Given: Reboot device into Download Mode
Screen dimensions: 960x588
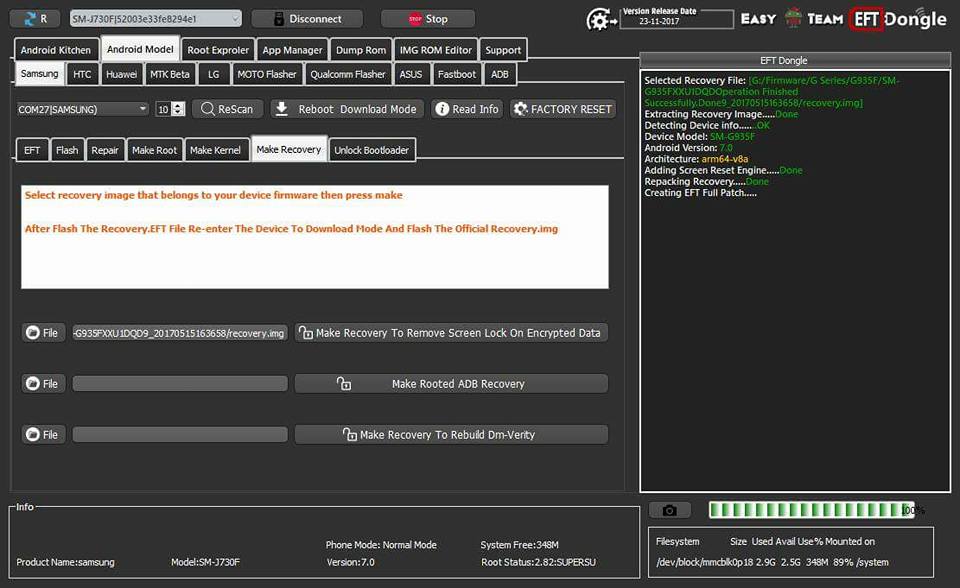Looking at the screenshot, I should coord(347,109).
